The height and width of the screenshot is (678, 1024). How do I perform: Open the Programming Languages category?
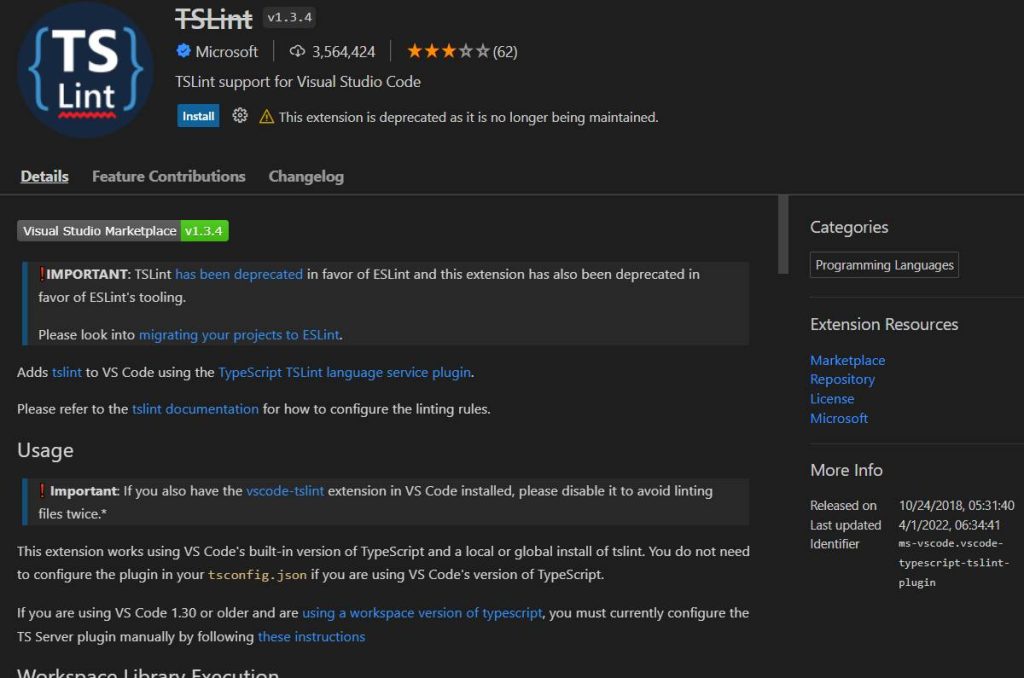[x=883, y=264]
